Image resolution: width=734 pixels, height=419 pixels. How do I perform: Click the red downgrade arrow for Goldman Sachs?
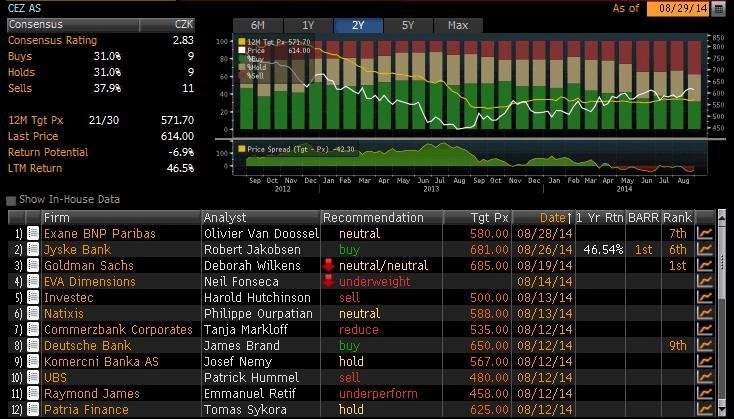[x=328, y=265]
